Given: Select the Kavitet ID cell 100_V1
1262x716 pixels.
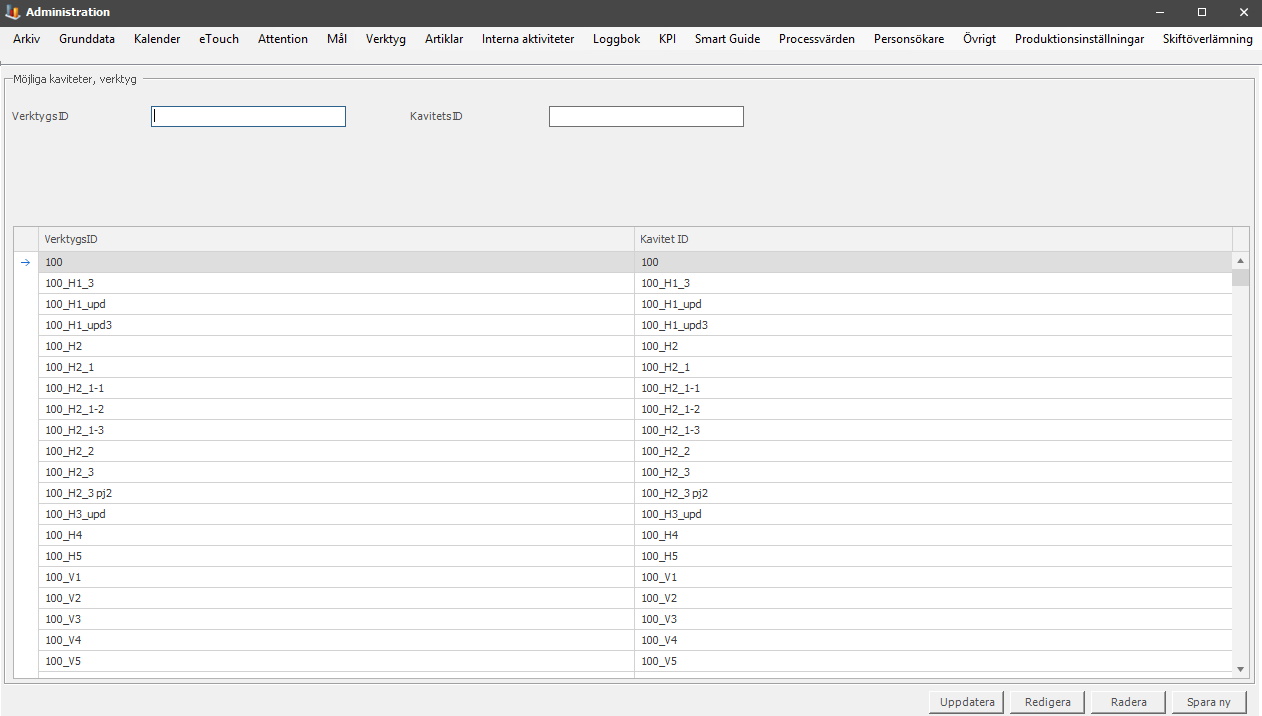Looking at the screenshot, I should coord(933,577).
